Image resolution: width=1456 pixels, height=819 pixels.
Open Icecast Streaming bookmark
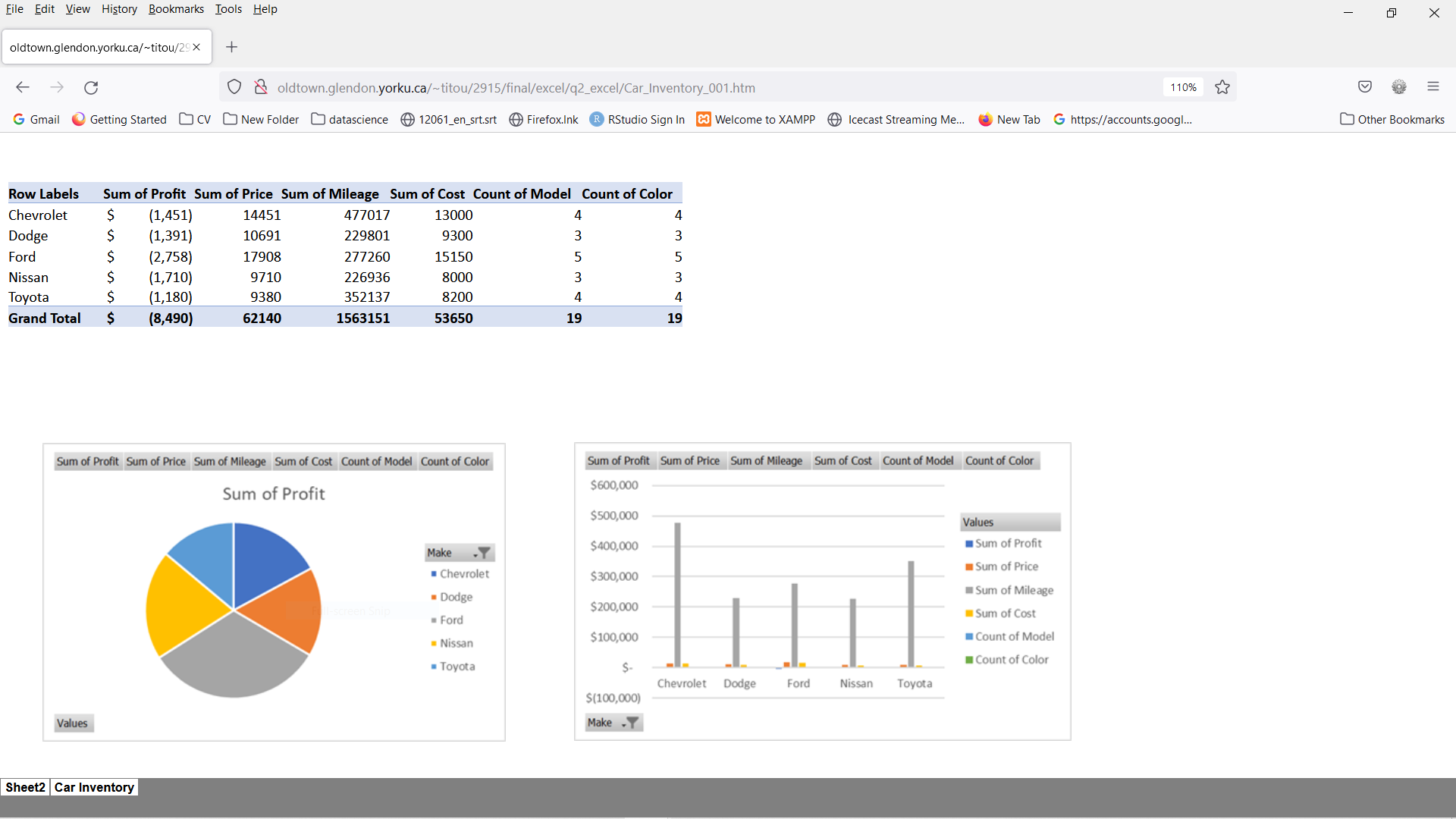click(x=896, y=119)
